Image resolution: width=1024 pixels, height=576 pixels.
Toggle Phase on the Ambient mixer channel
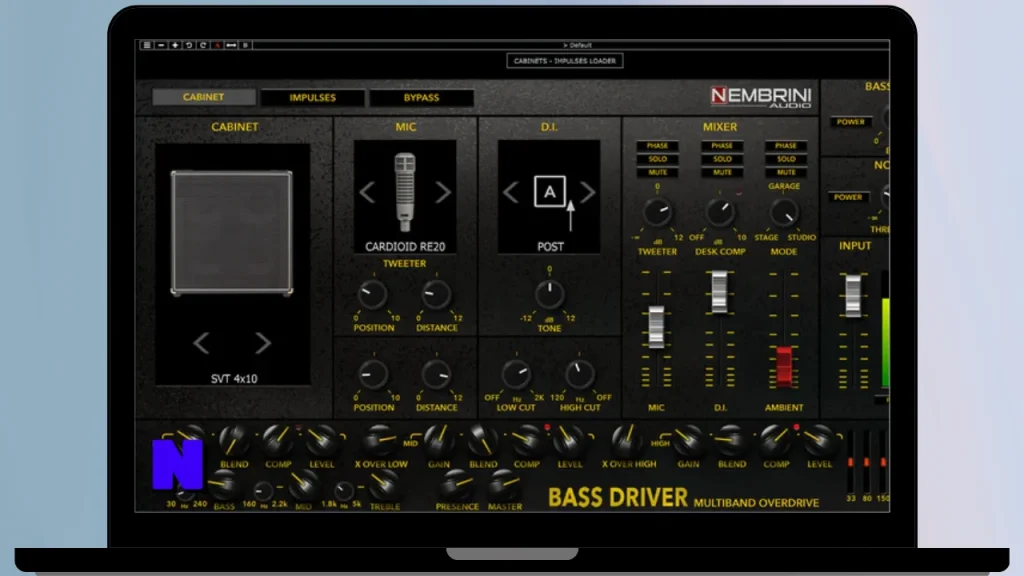click(x=786, y=146)
